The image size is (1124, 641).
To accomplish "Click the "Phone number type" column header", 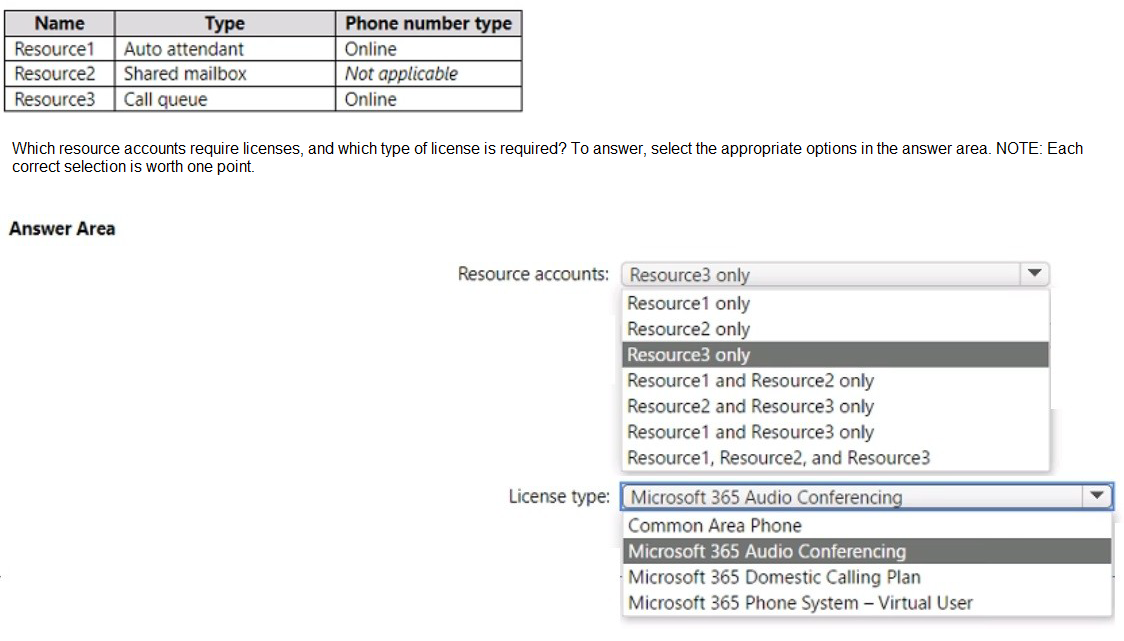I will tap(428, 23).
